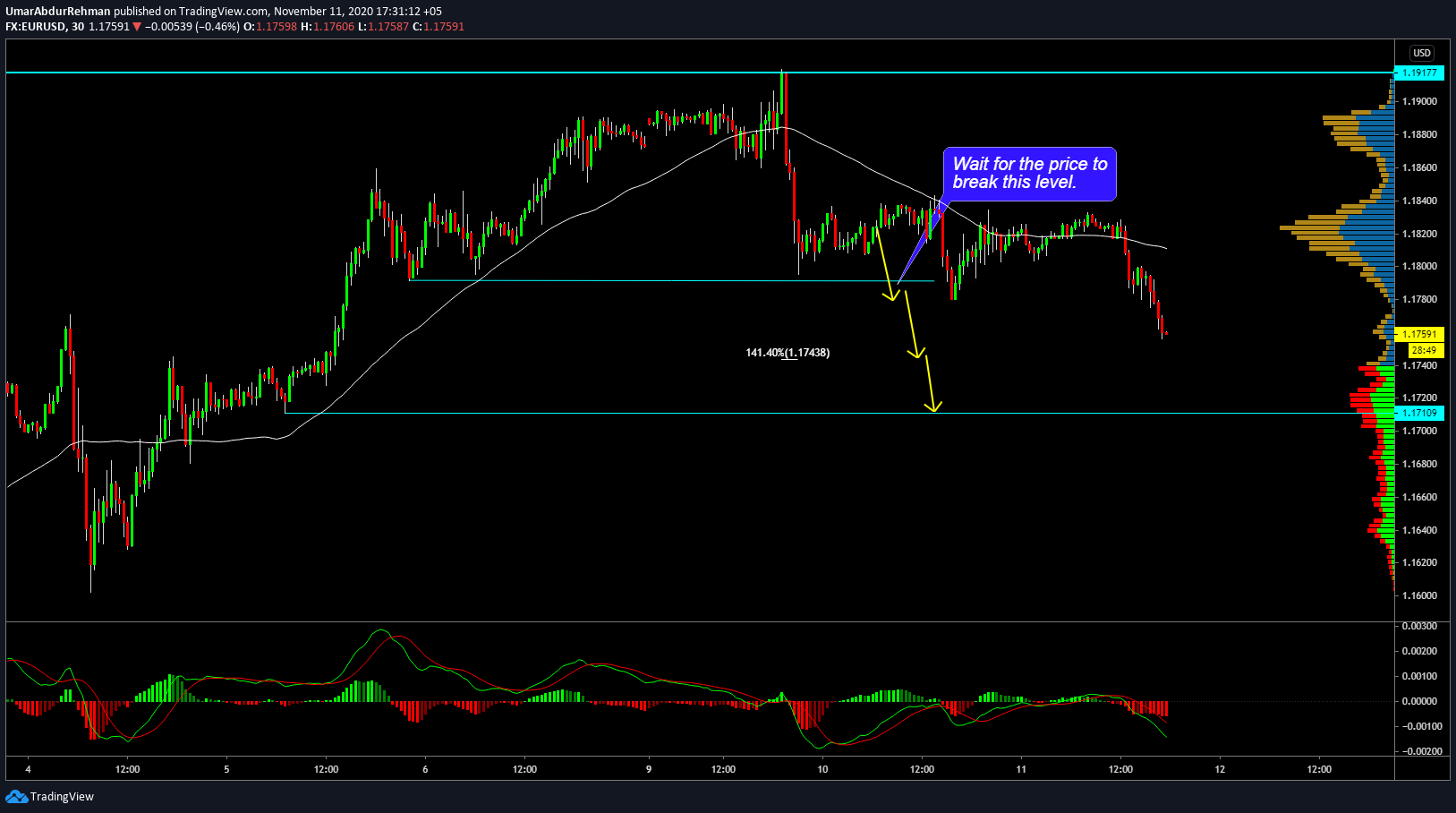Viewport: 1456px width, 813px height.
Task: Click the 1.16800 price axis label
Action: coord(1419,464)
